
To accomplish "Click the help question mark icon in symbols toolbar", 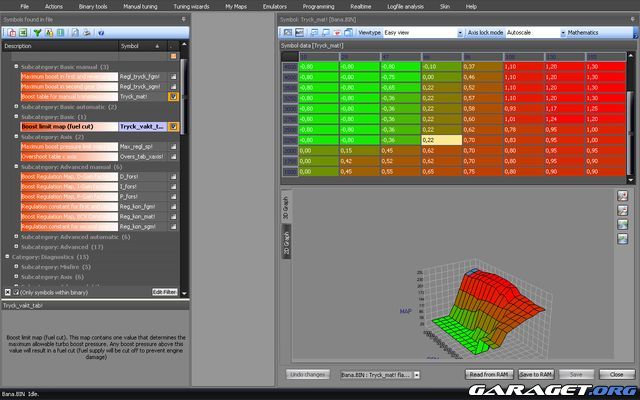I will 100,33.
